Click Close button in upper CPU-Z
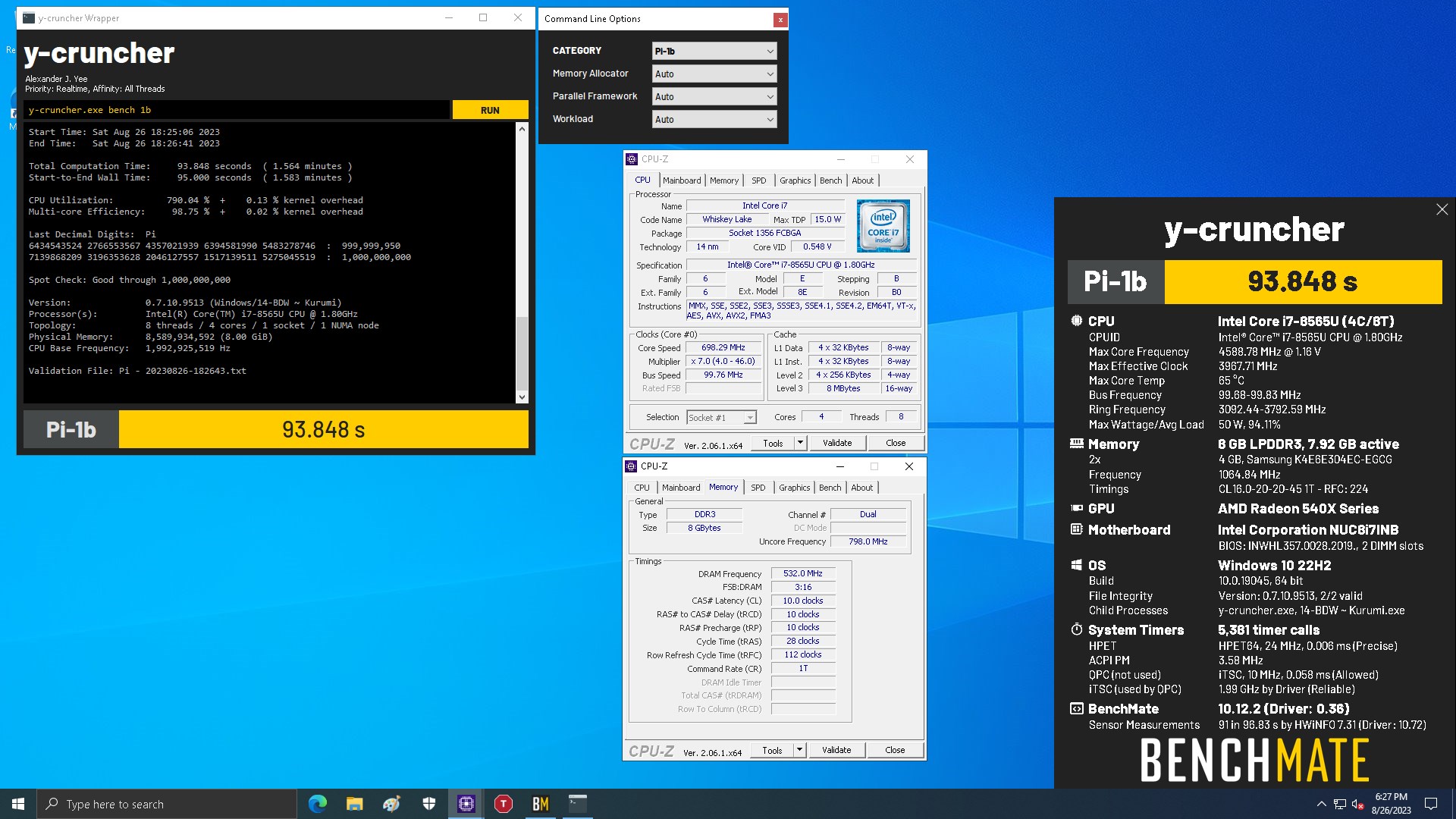The width and height of the screenshot is (1456, 819). click(896, 443)
